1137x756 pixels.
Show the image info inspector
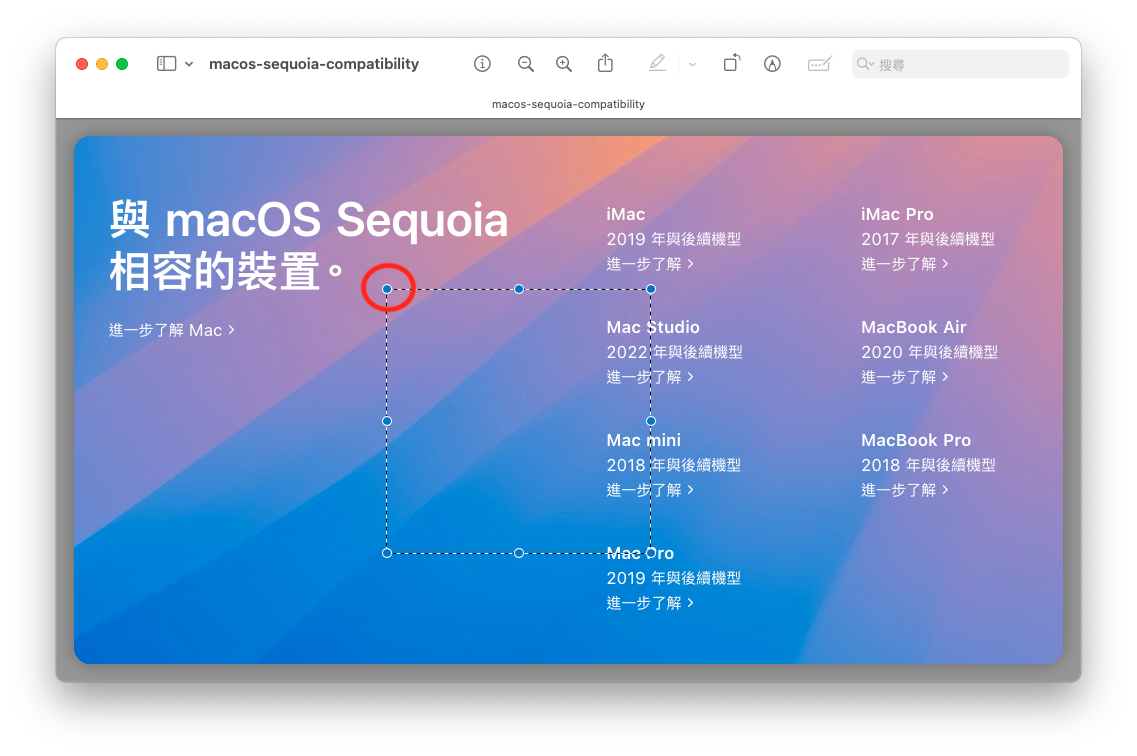click(x=482, y=64)
